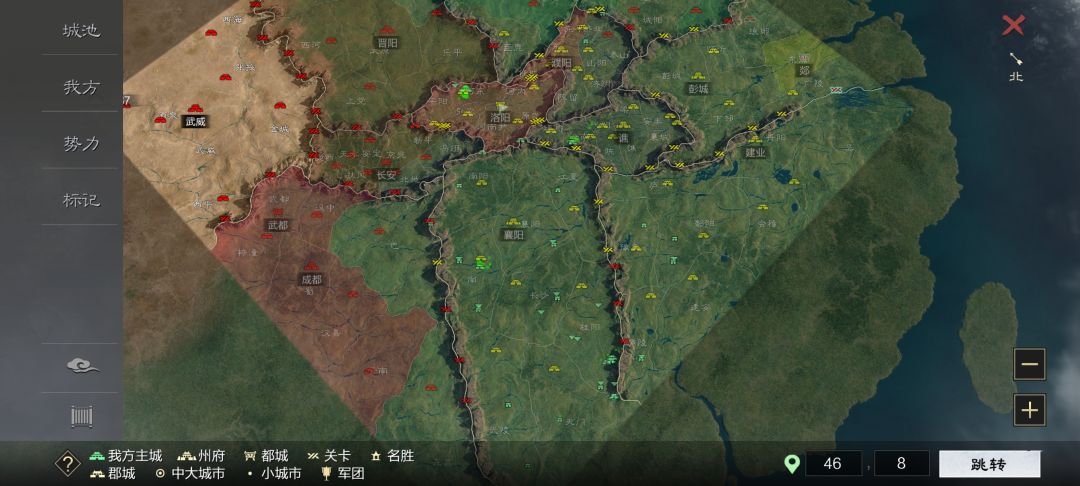
Task: Select 襄阳 city label on map
Action: click(x=512, y=235)
